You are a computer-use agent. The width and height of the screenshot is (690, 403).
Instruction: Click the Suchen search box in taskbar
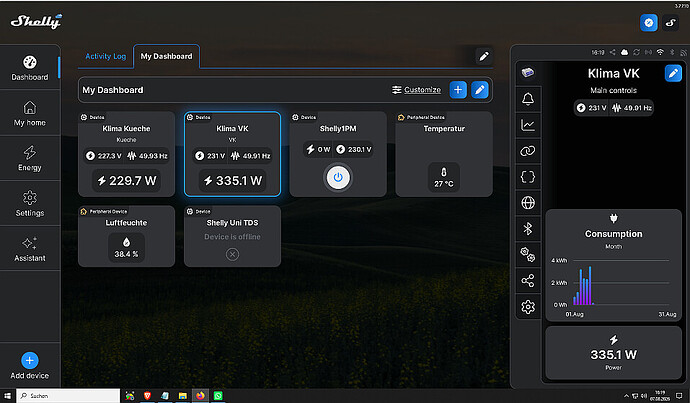point(68,396)
